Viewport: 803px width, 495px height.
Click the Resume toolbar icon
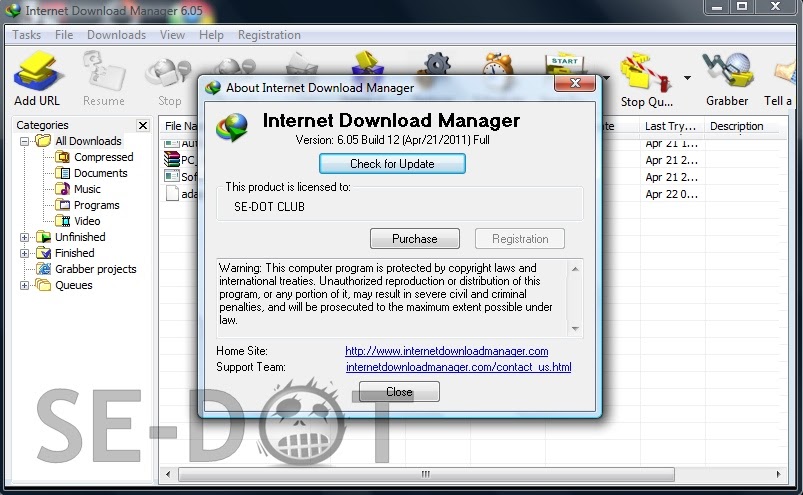pos(104,77)
